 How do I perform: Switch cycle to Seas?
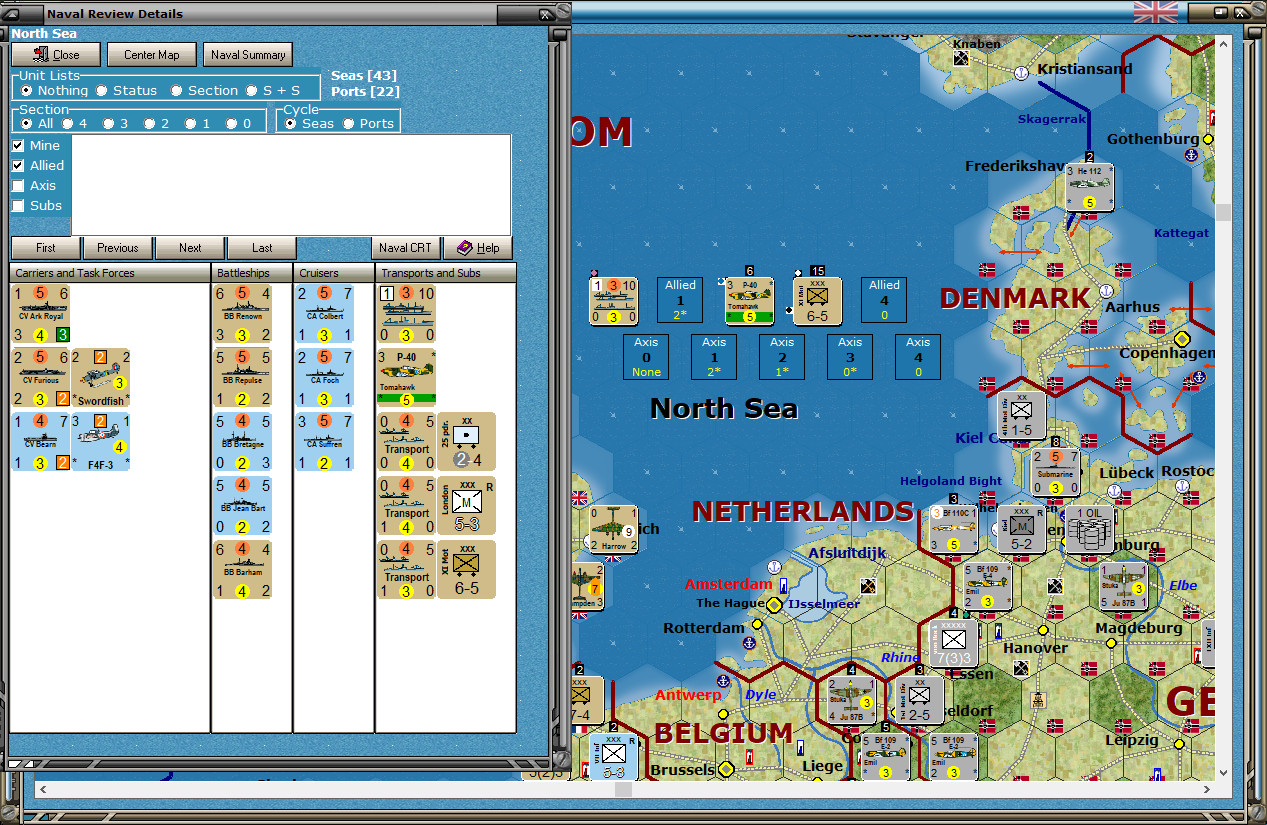click(309, 123)
